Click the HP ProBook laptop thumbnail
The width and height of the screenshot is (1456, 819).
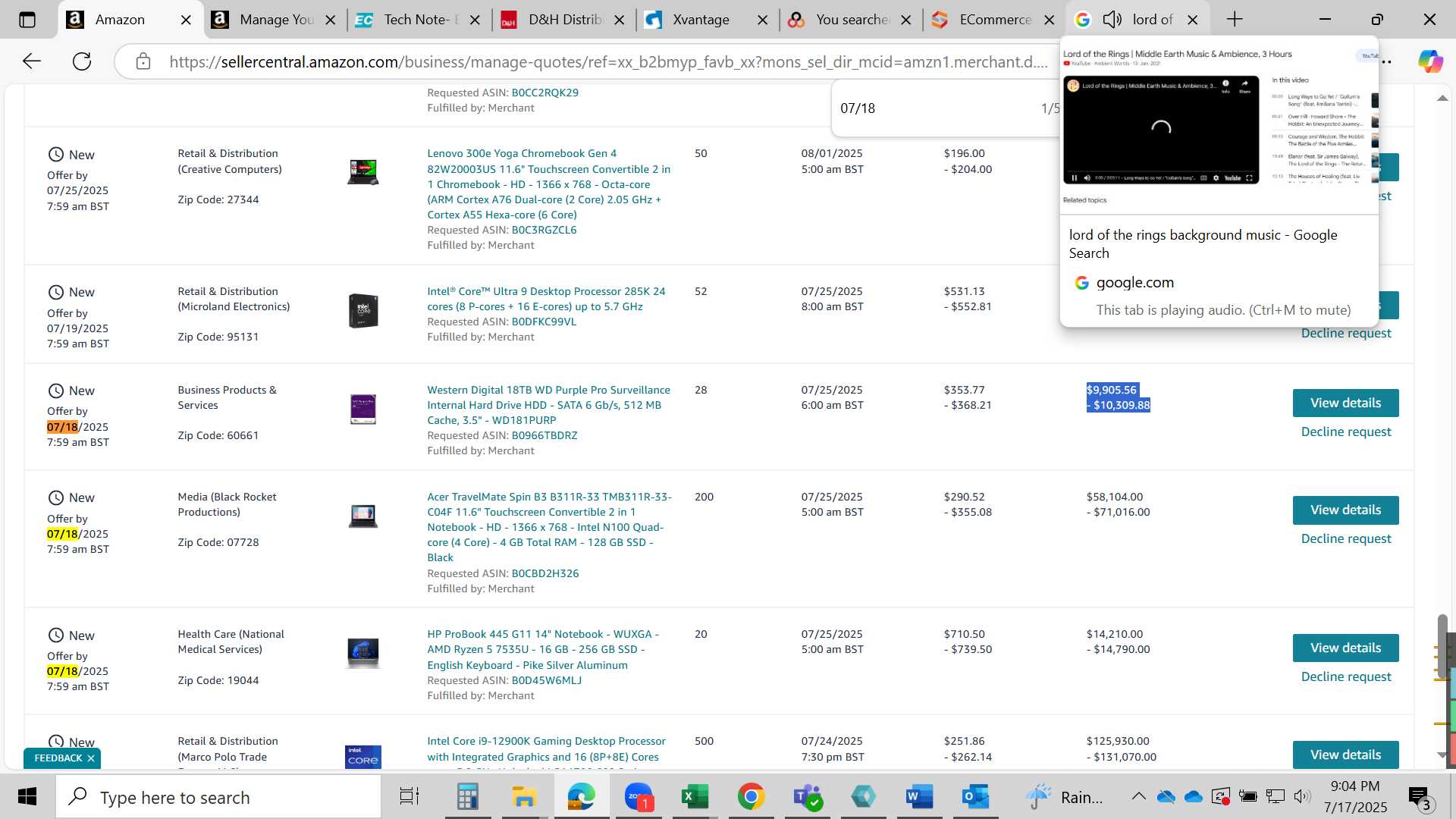362,653
